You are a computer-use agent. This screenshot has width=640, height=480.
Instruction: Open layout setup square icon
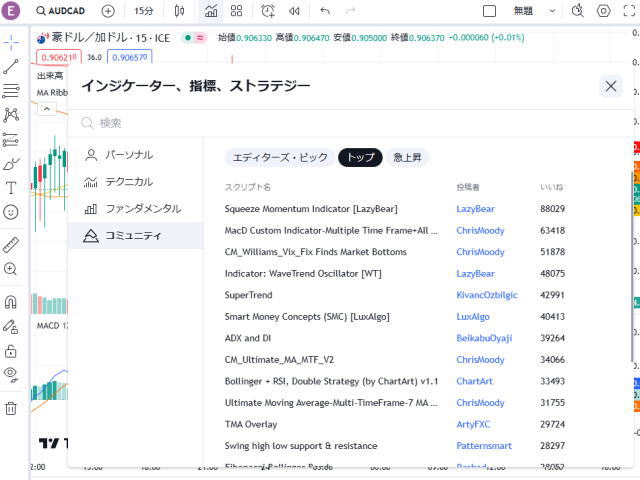point(489,11)
